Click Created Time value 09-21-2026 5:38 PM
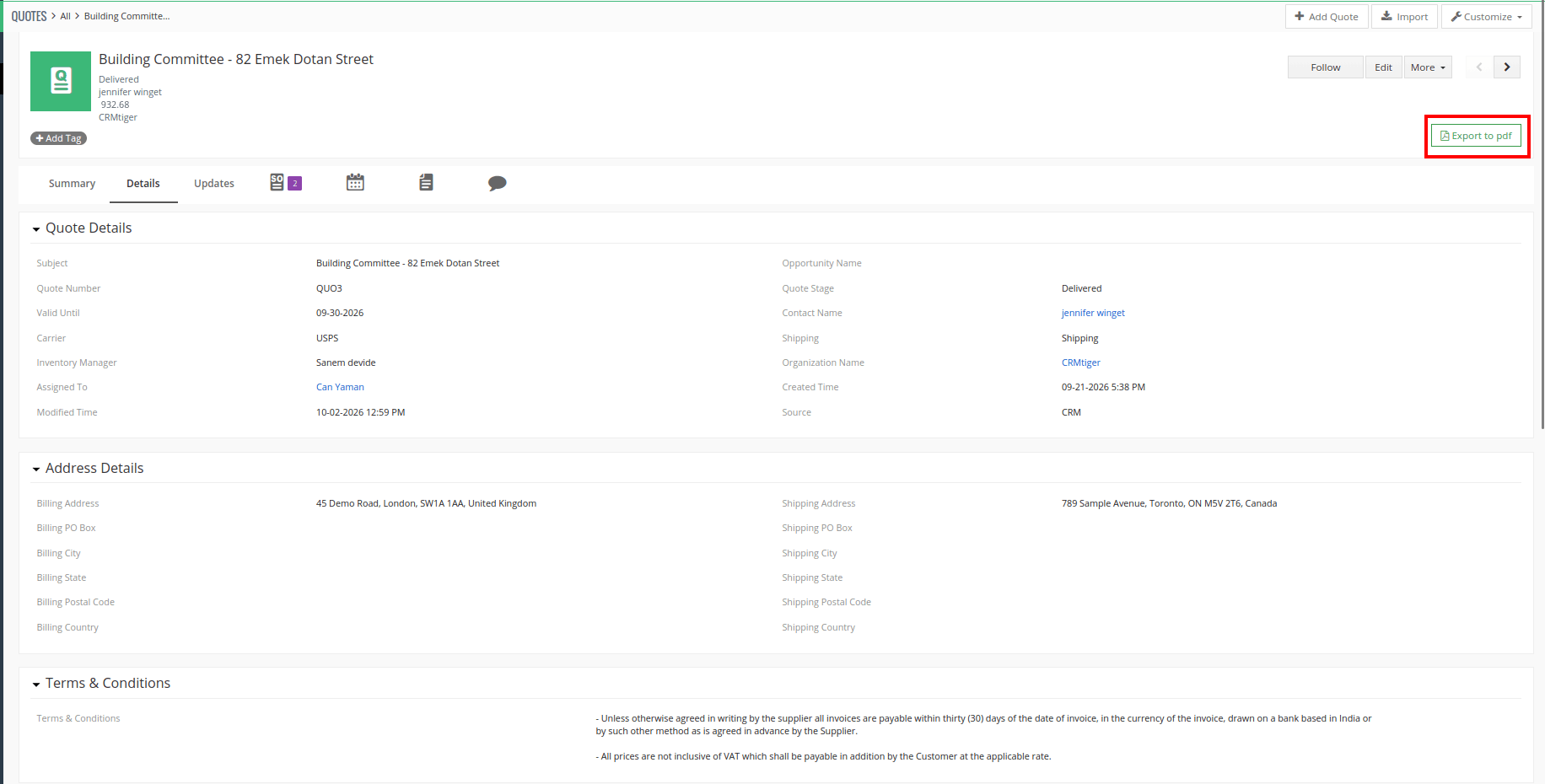 (x=1103, y=387)
